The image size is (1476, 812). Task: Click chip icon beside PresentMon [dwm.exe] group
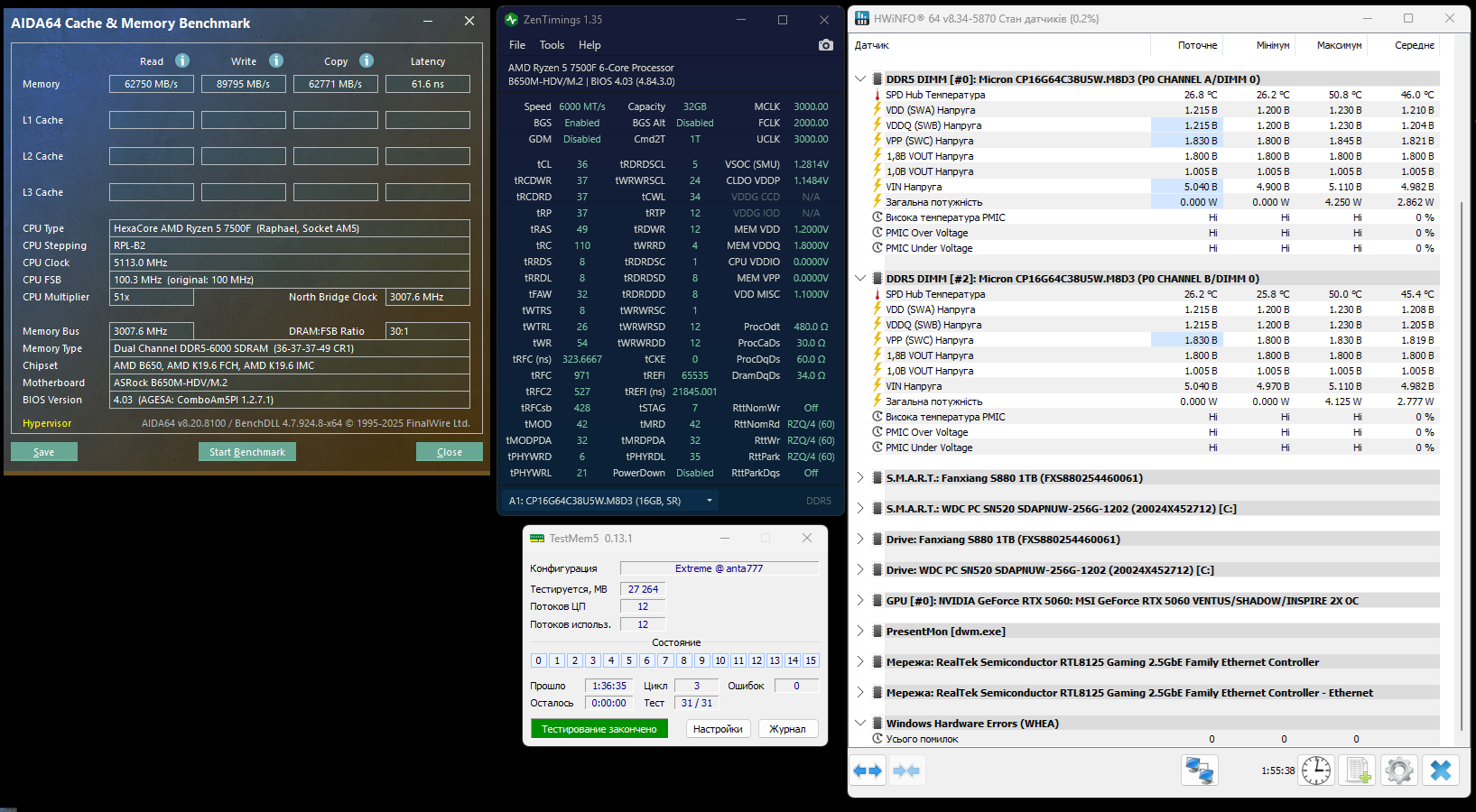click(877, 632)
